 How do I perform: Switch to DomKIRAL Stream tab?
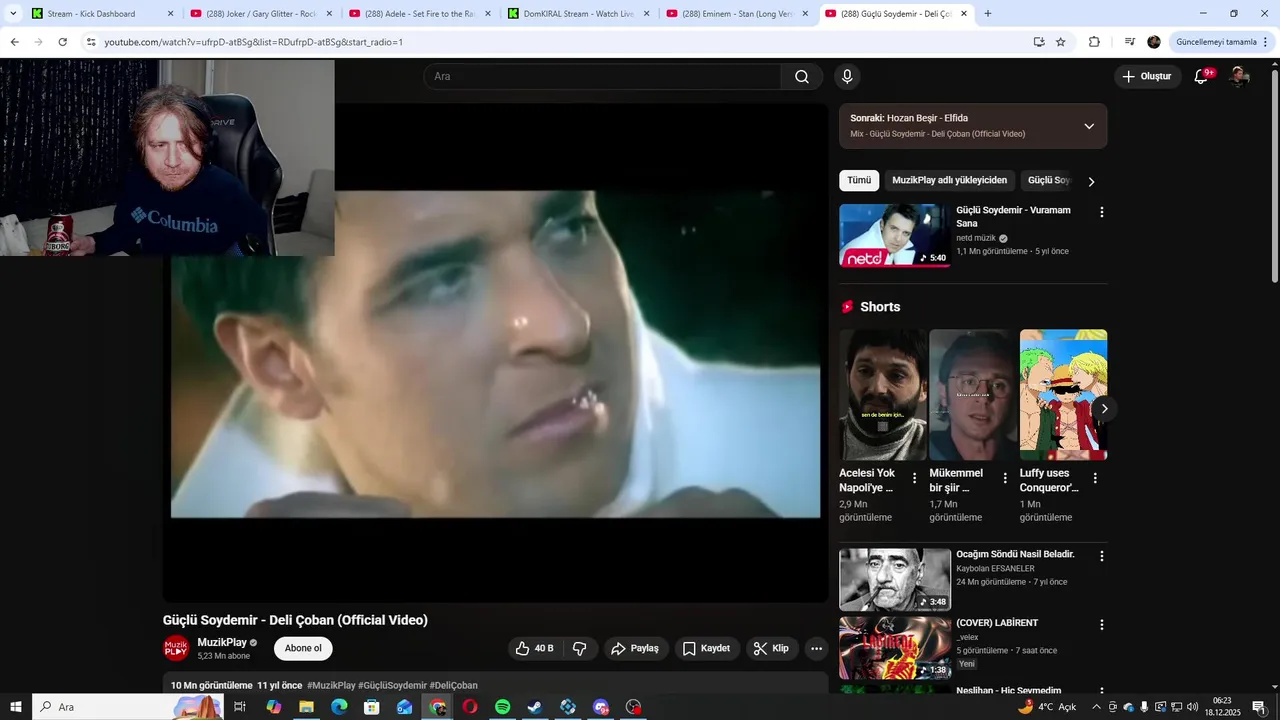(577, 14)
